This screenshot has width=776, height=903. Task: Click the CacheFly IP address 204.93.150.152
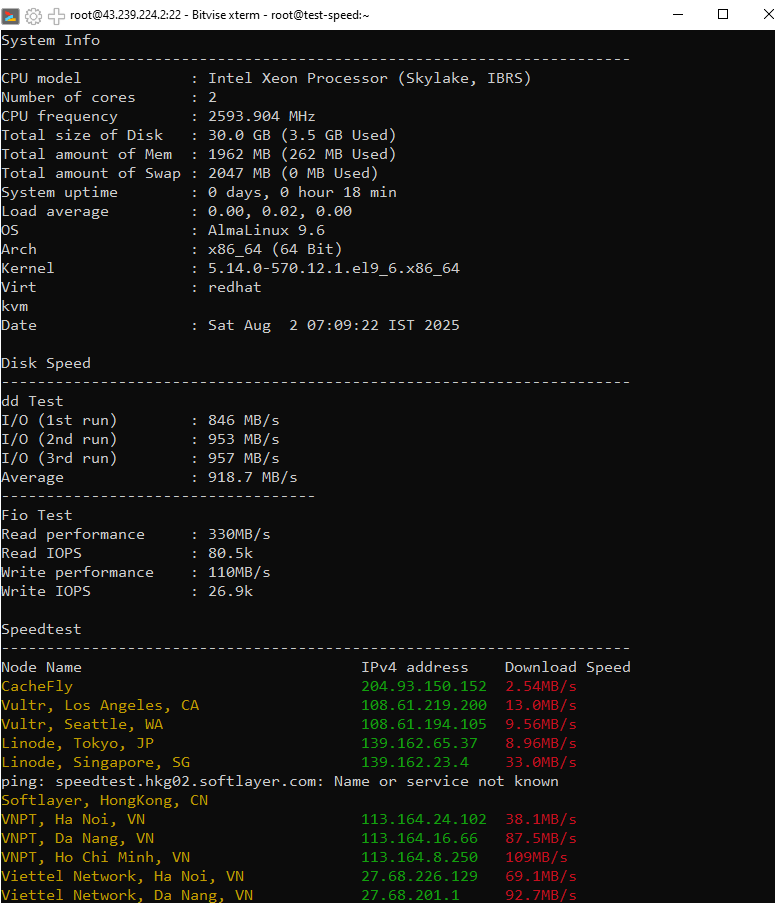pyautogui.click(x=424, y=686)
